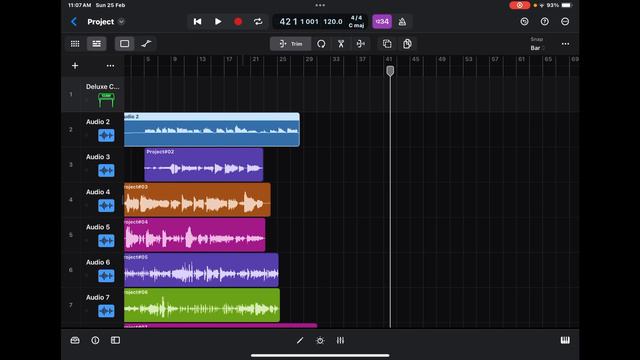Select the Deluxe C... instrument track icon

pos(106,100)
